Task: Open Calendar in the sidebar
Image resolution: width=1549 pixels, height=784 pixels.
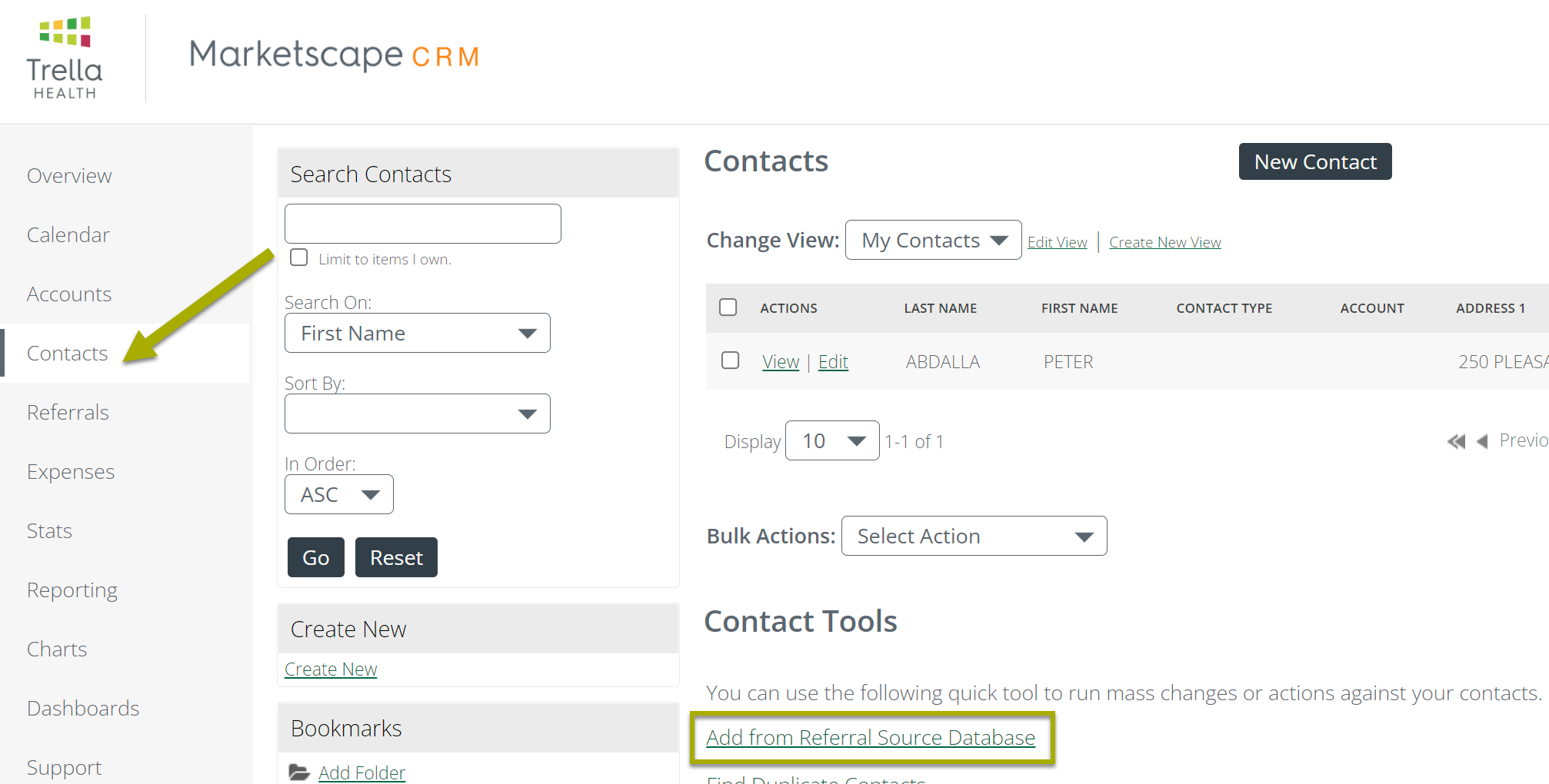Action: pos(68,235)
